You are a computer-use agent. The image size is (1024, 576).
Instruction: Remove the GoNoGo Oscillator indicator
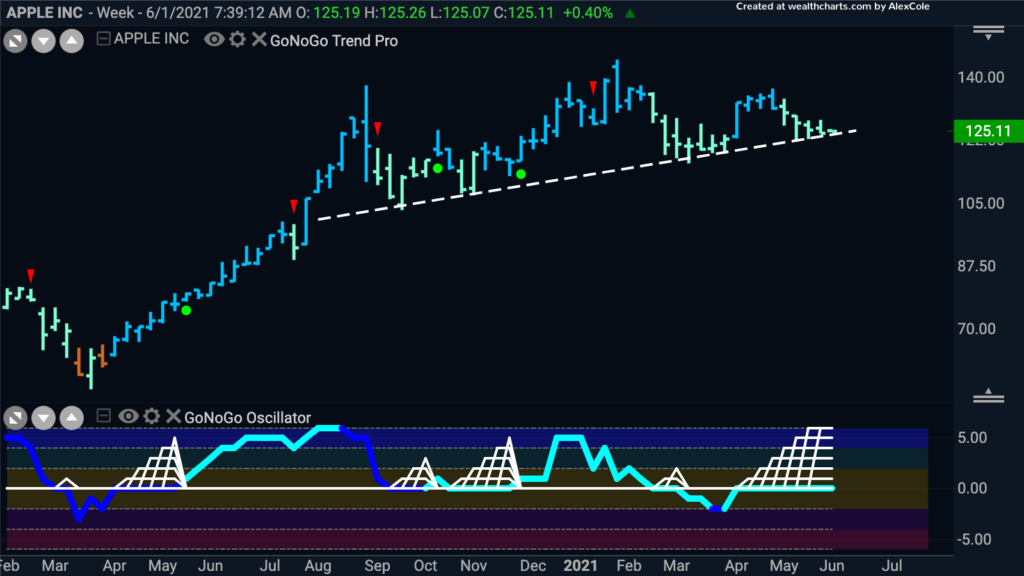pyautogui.click(x=173, y=416)
